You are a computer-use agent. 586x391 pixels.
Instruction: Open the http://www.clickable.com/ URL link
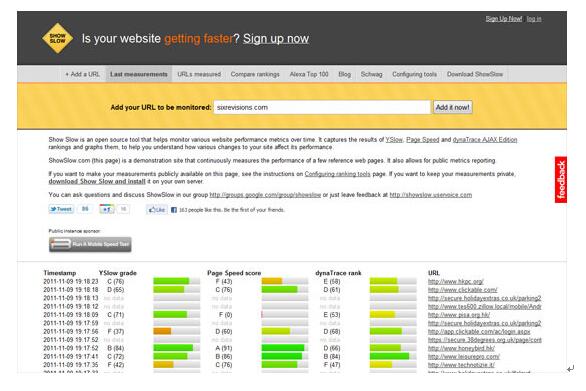click(463, 290)
